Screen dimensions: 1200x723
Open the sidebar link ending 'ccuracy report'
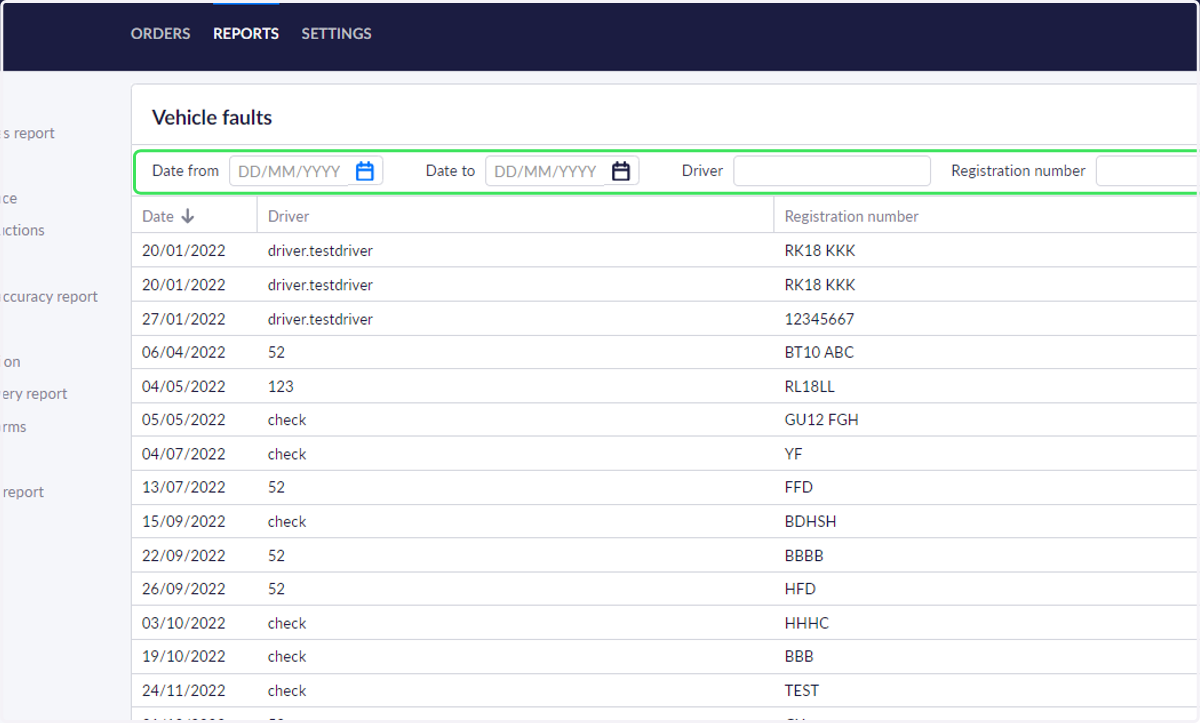coord(49,296)
